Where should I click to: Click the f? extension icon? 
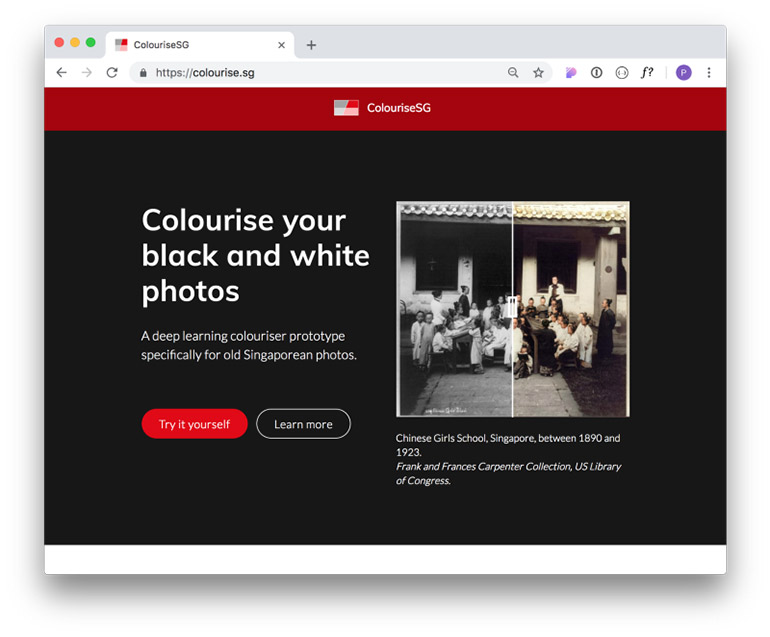point(647,73)
